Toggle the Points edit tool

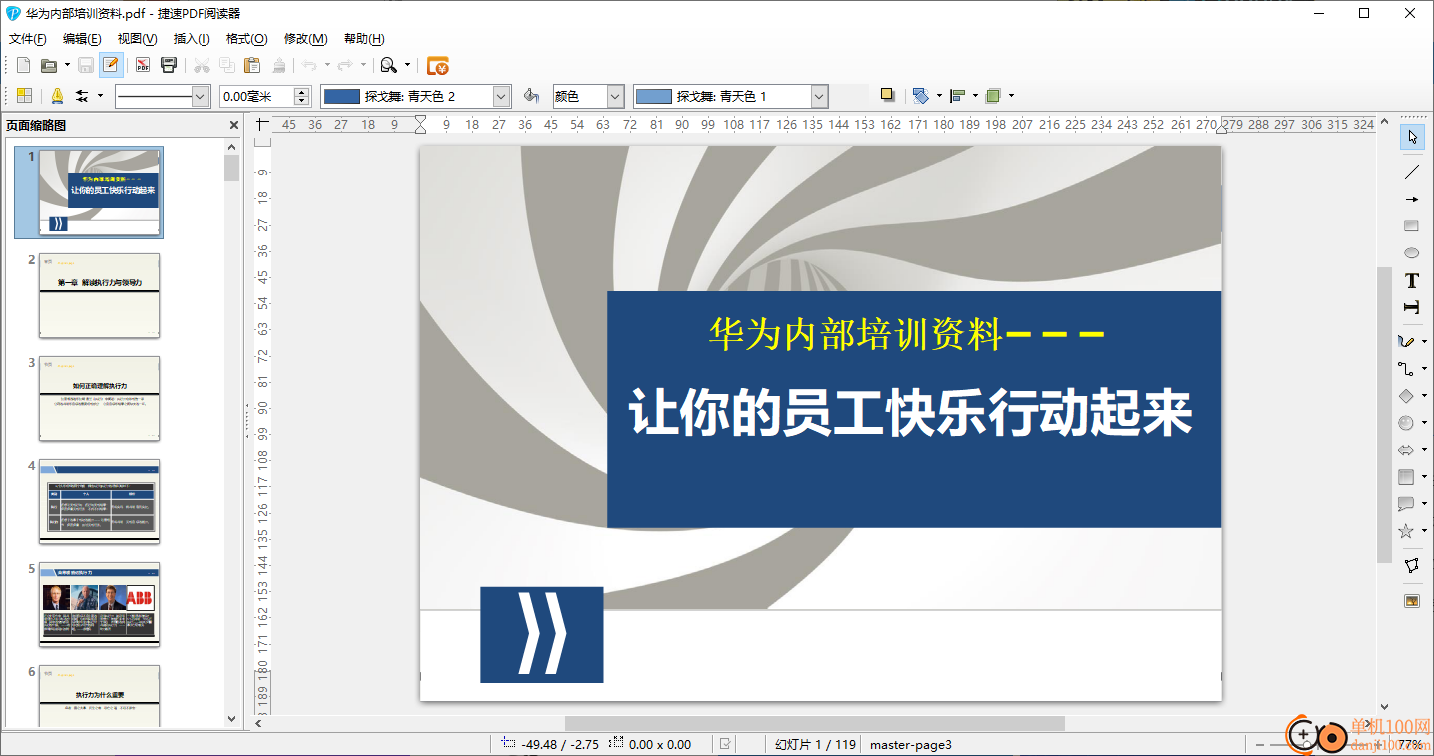coord(1412,566)
